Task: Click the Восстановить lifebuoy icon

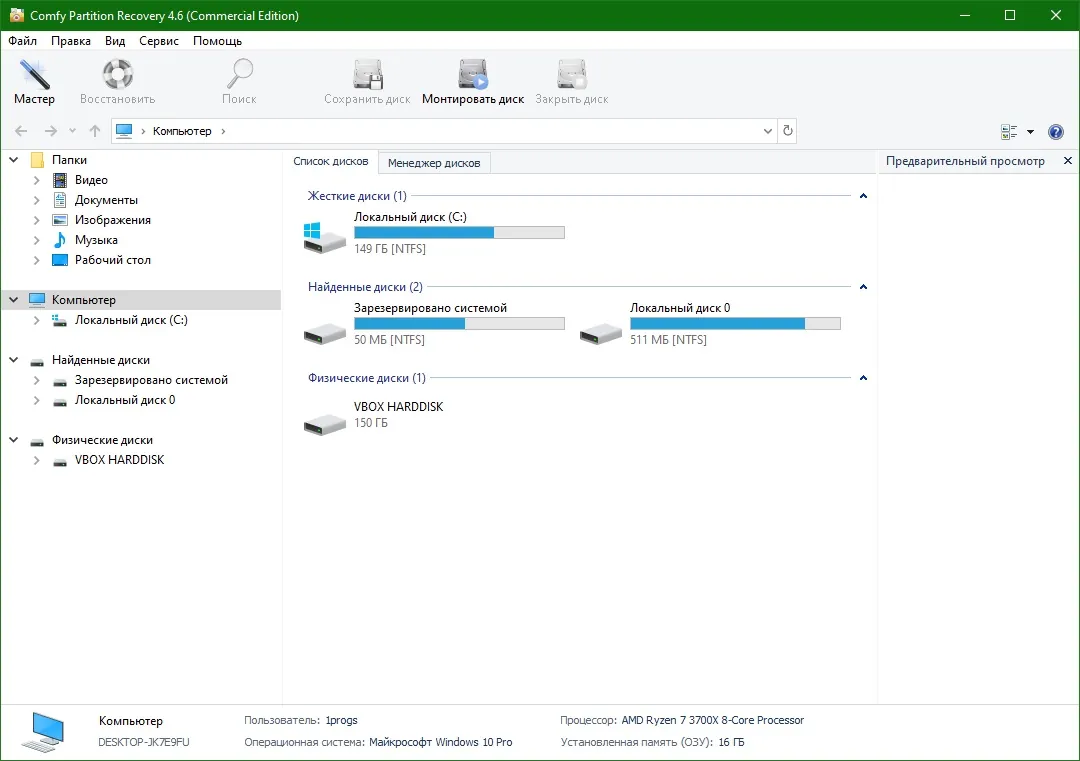Action: coord(118,74)
